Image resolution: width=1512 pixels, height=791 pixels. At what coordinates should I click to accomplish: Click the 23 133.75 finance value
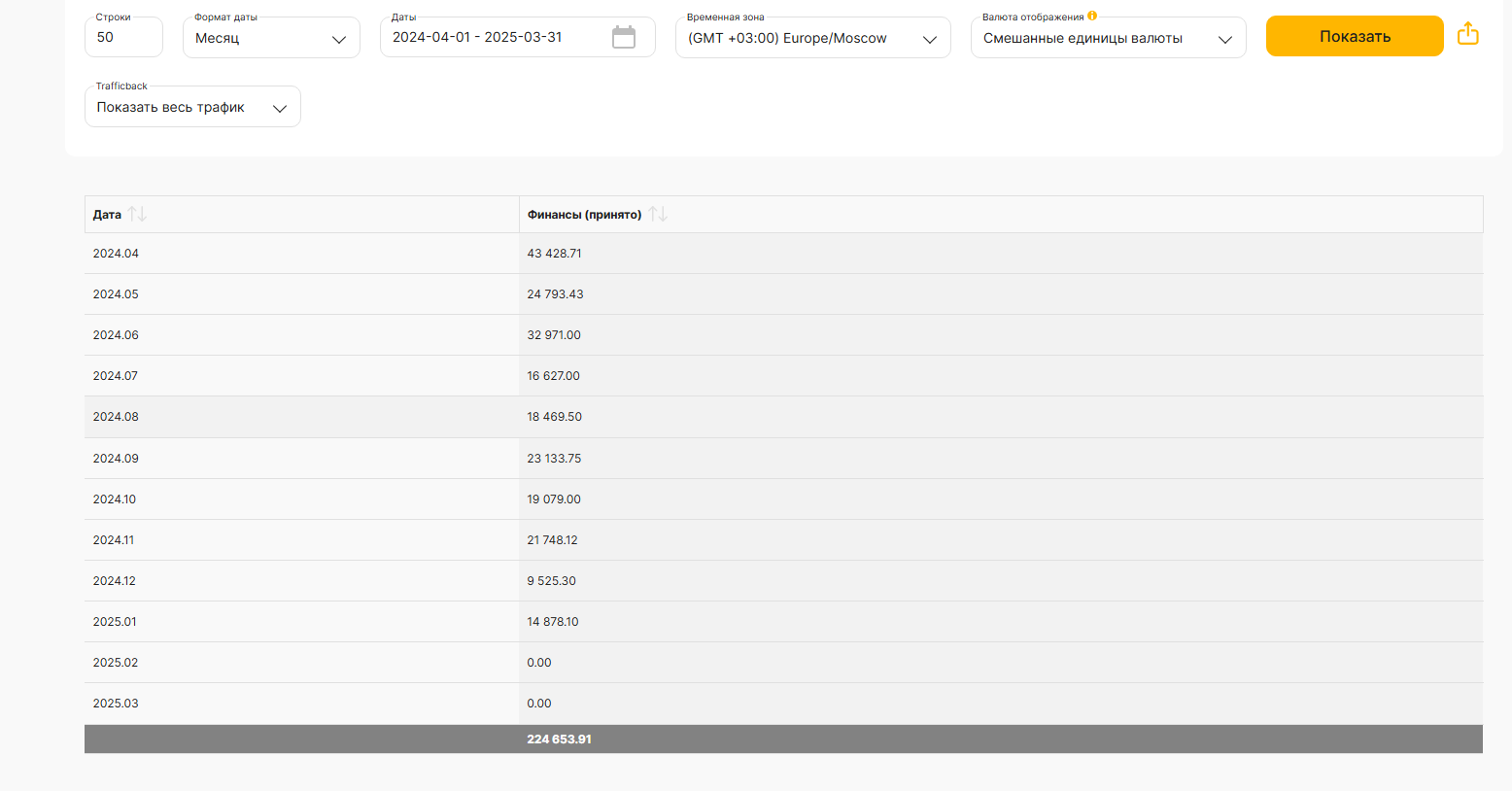(x=554, y=459)
